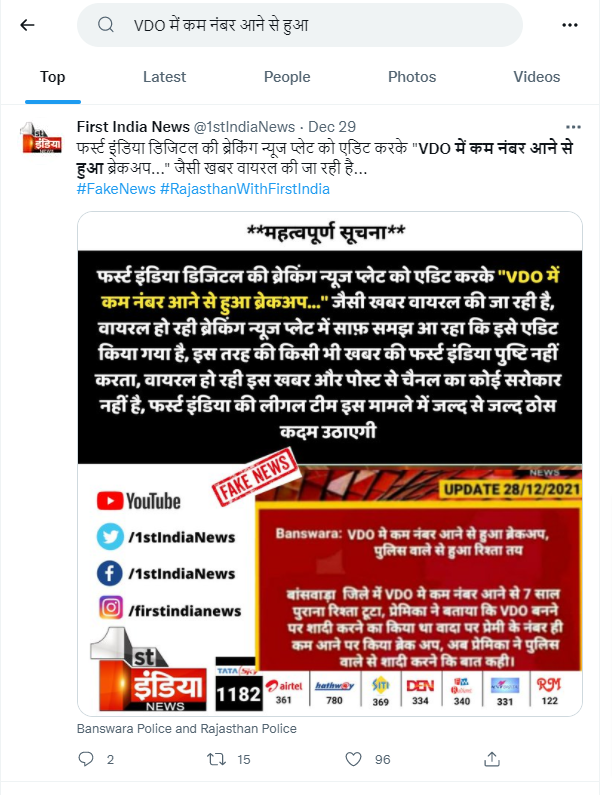The image size is (612, 795).
Task: Open search options three-dot menu
Action: (x=570, y=25)
